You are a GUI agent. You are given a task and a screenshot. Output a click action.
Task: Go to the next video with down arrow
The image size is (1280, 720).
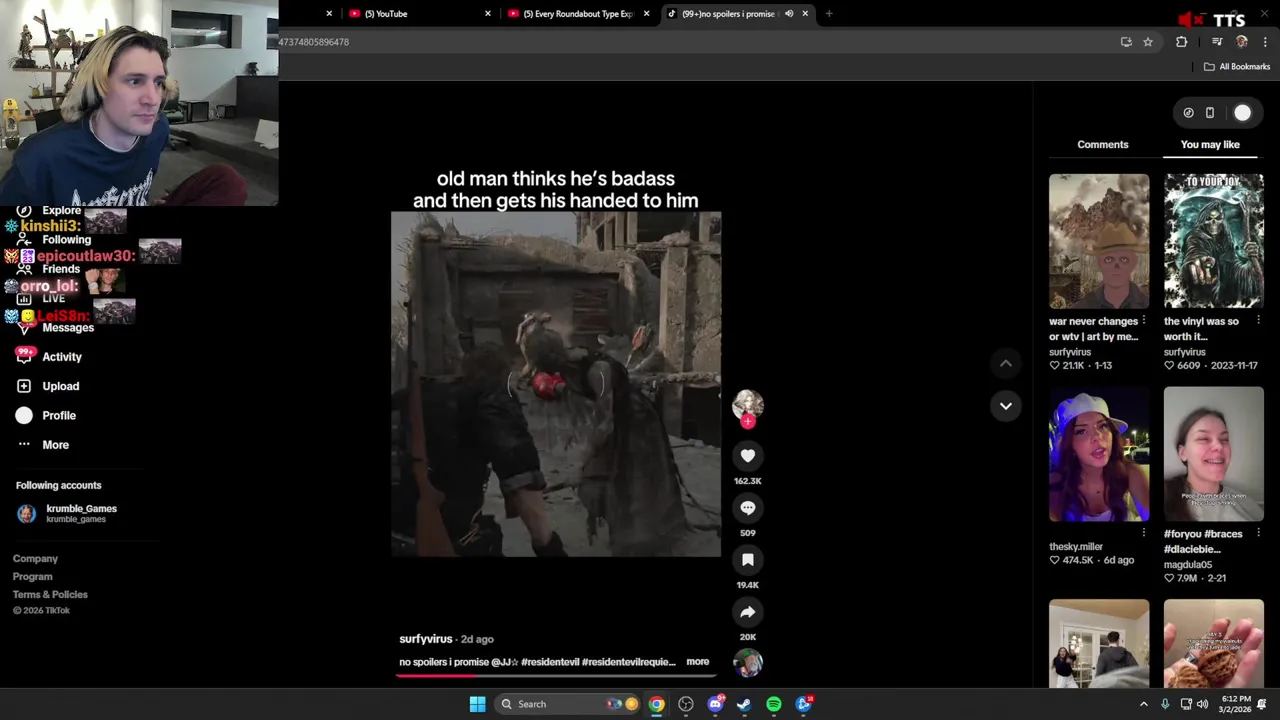coord(1006,406)
